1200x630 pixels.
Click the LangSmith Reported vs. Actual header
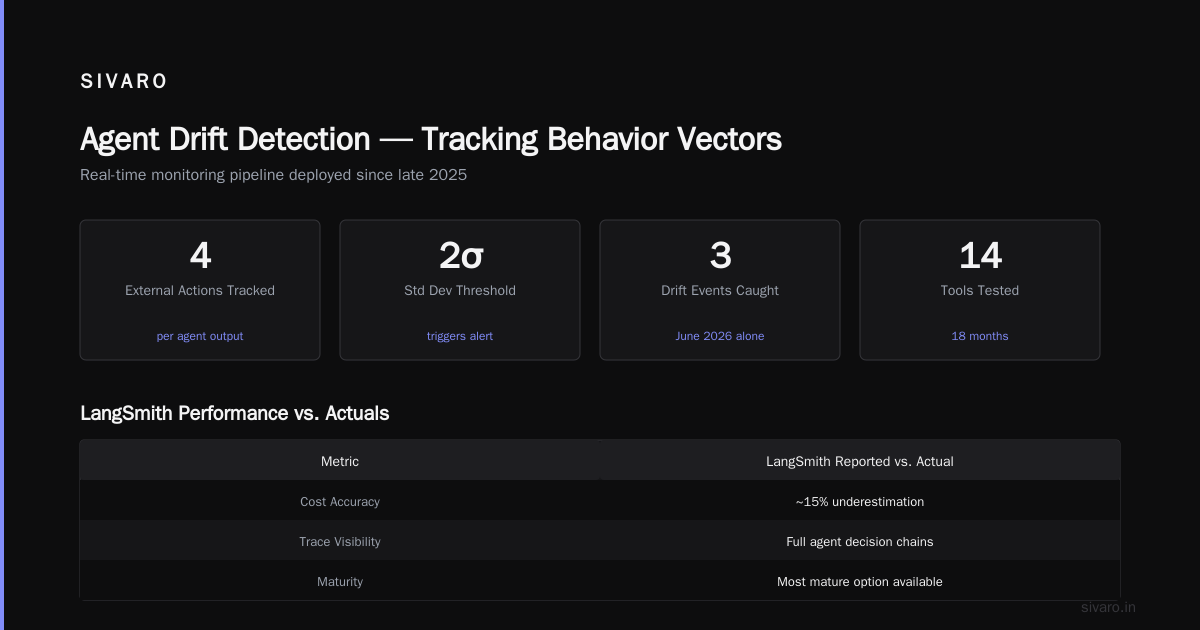[860, 461]
